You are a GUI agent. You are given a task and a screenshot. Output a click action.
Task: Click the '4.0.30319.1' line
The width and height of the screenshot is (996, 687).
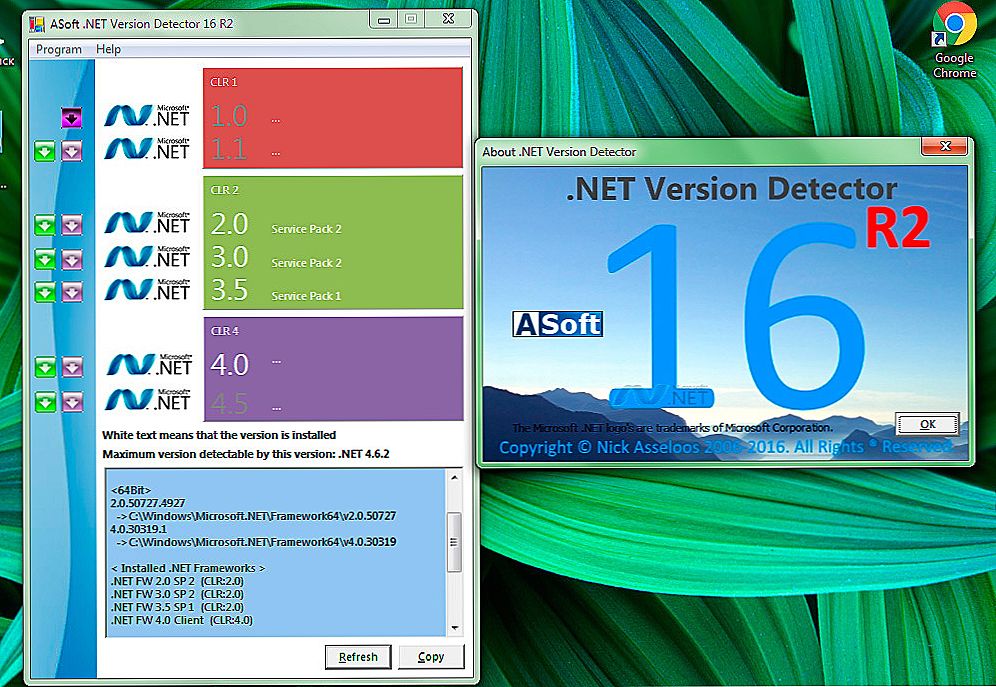pos(138,529)
